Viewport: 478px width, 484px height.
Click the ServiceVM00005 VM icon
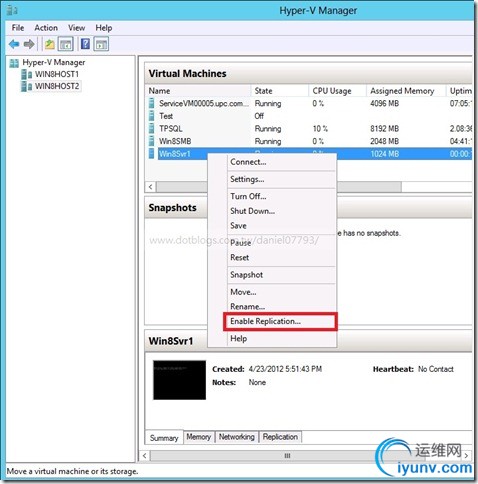[152, 103]
